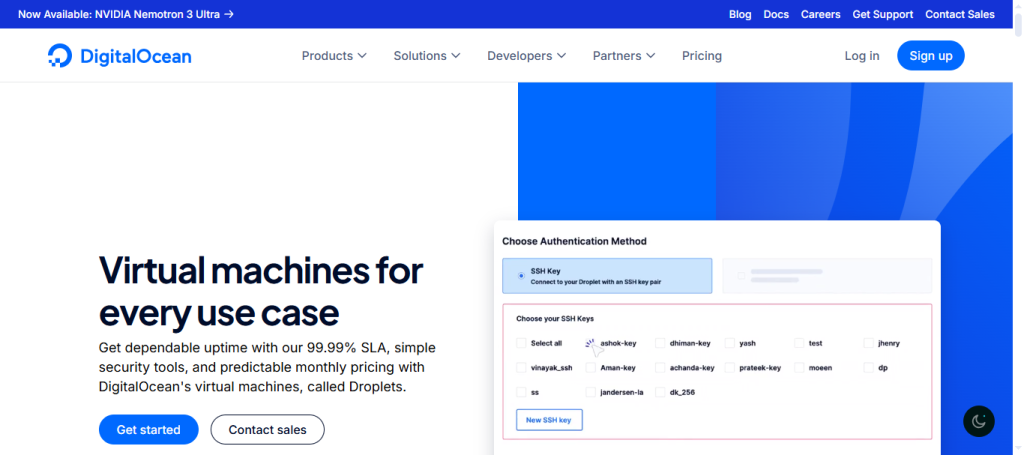1024x455 pixels.
Task: Expand the Products menu
Action: point(334,56)
